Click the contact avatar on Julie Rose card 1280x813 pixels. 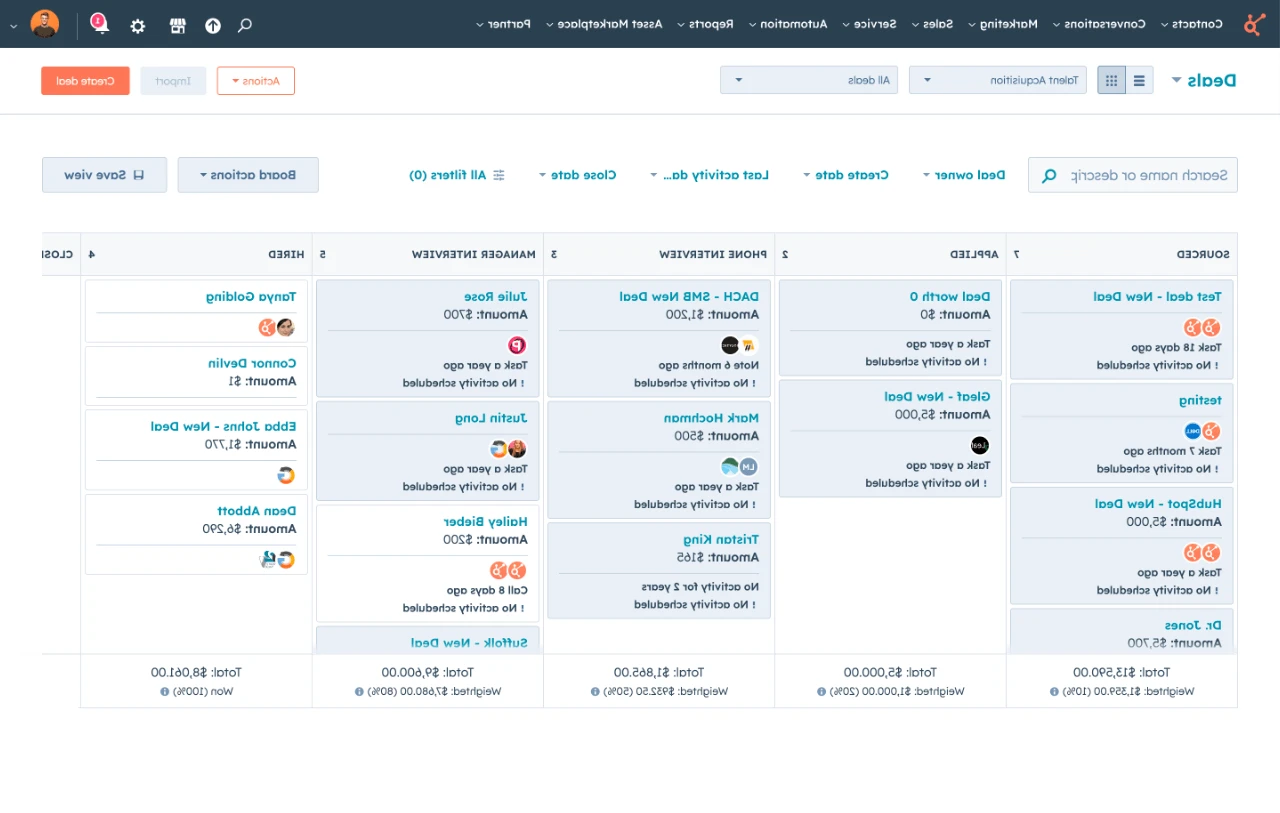tap(517, 345)
